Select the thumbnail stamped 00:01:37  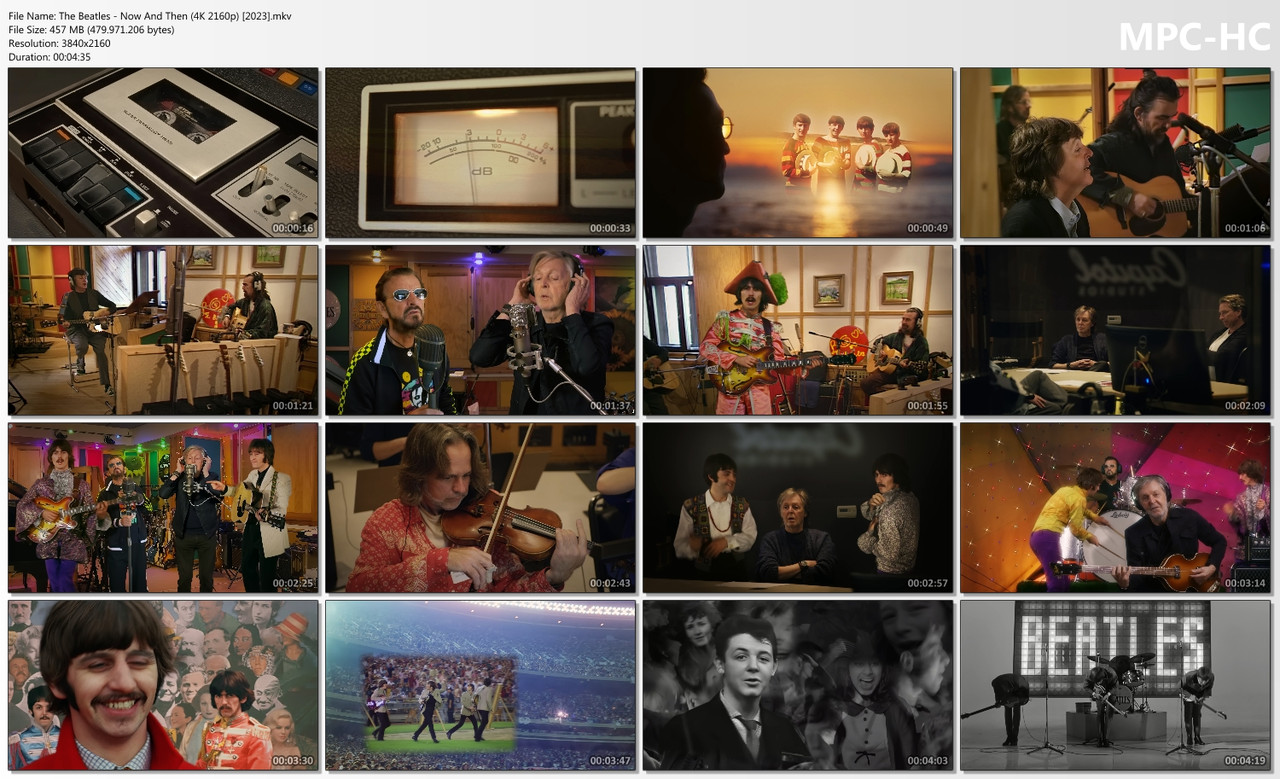tap(480, 330)
